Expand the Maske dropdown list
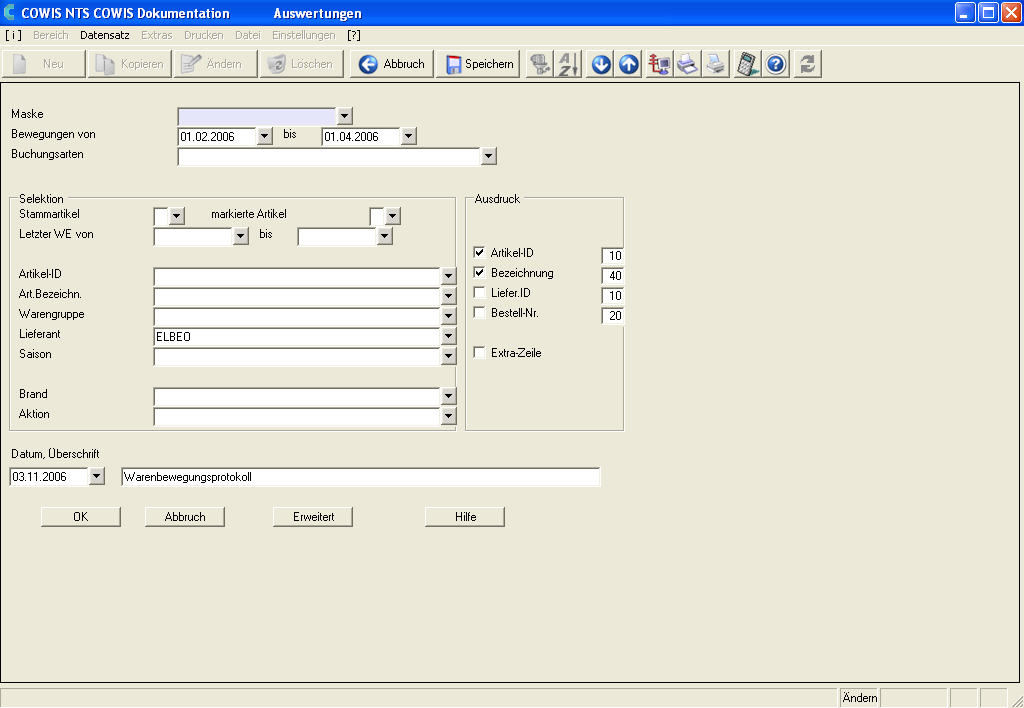This screenshot has height=708, width=1024. (345, 116)
